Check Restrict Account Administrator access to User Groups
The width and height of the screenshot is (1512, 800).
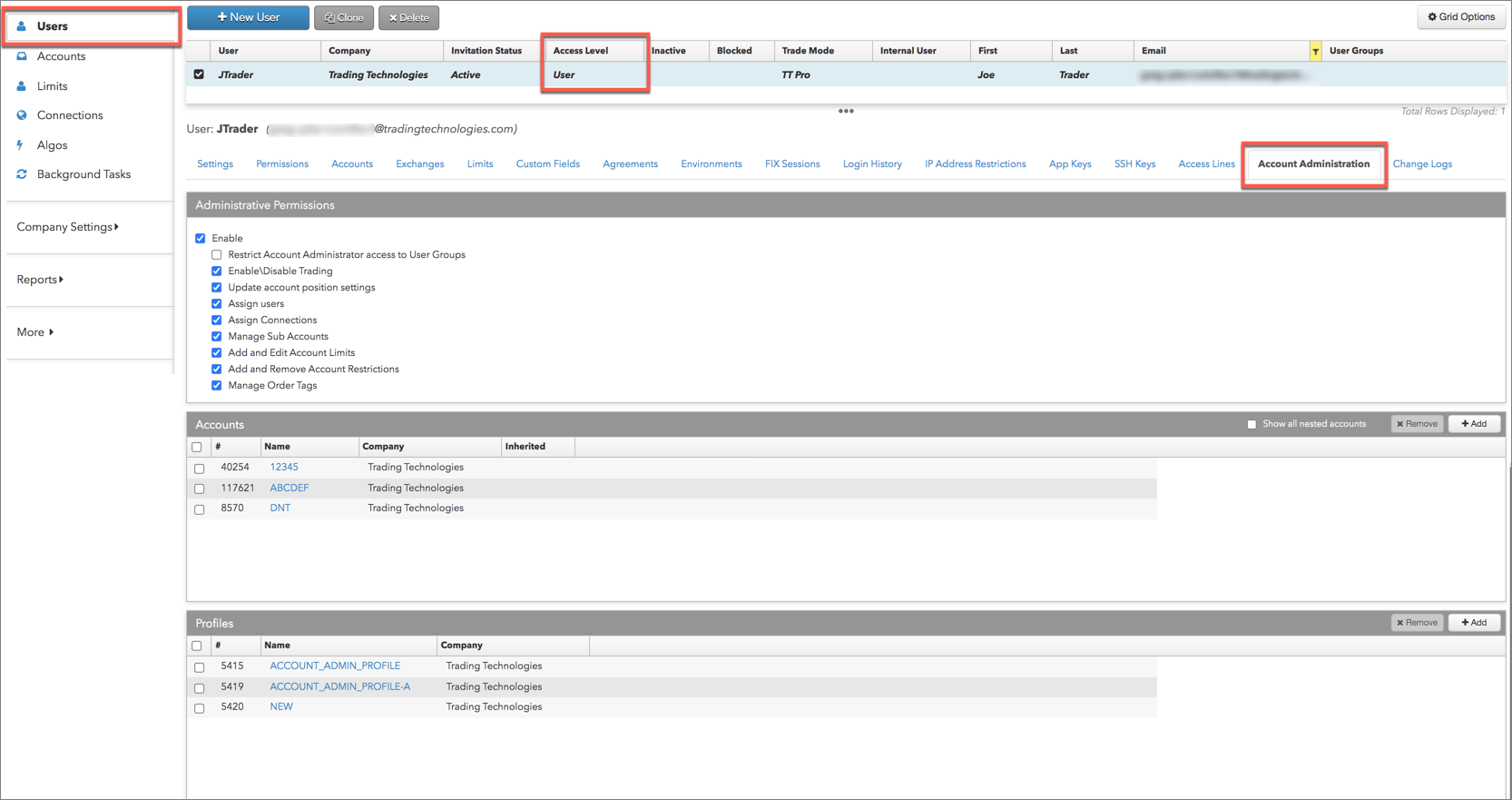pos(217,255)
